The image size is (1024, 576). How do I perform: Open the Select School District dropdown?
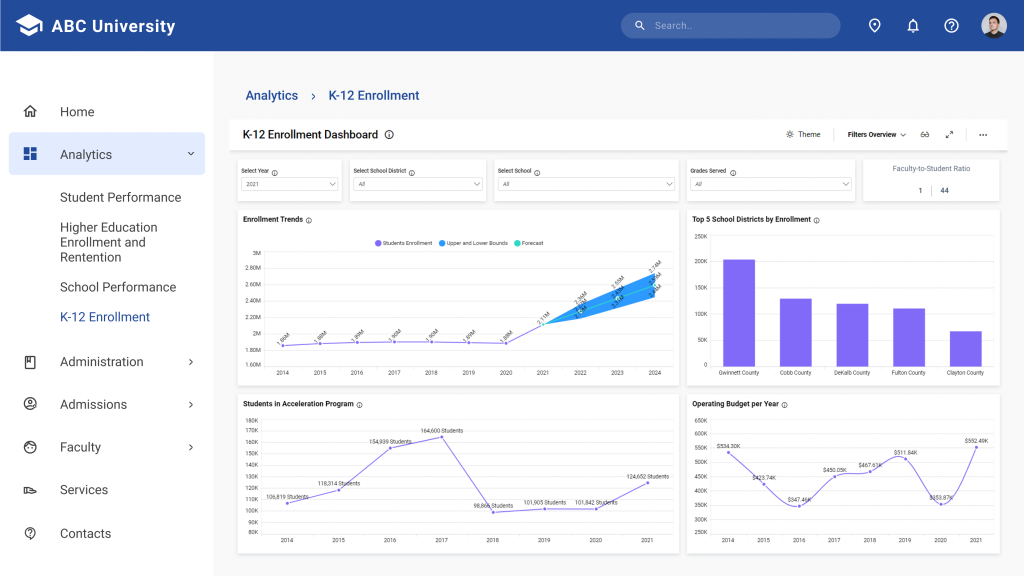[417, 185]
